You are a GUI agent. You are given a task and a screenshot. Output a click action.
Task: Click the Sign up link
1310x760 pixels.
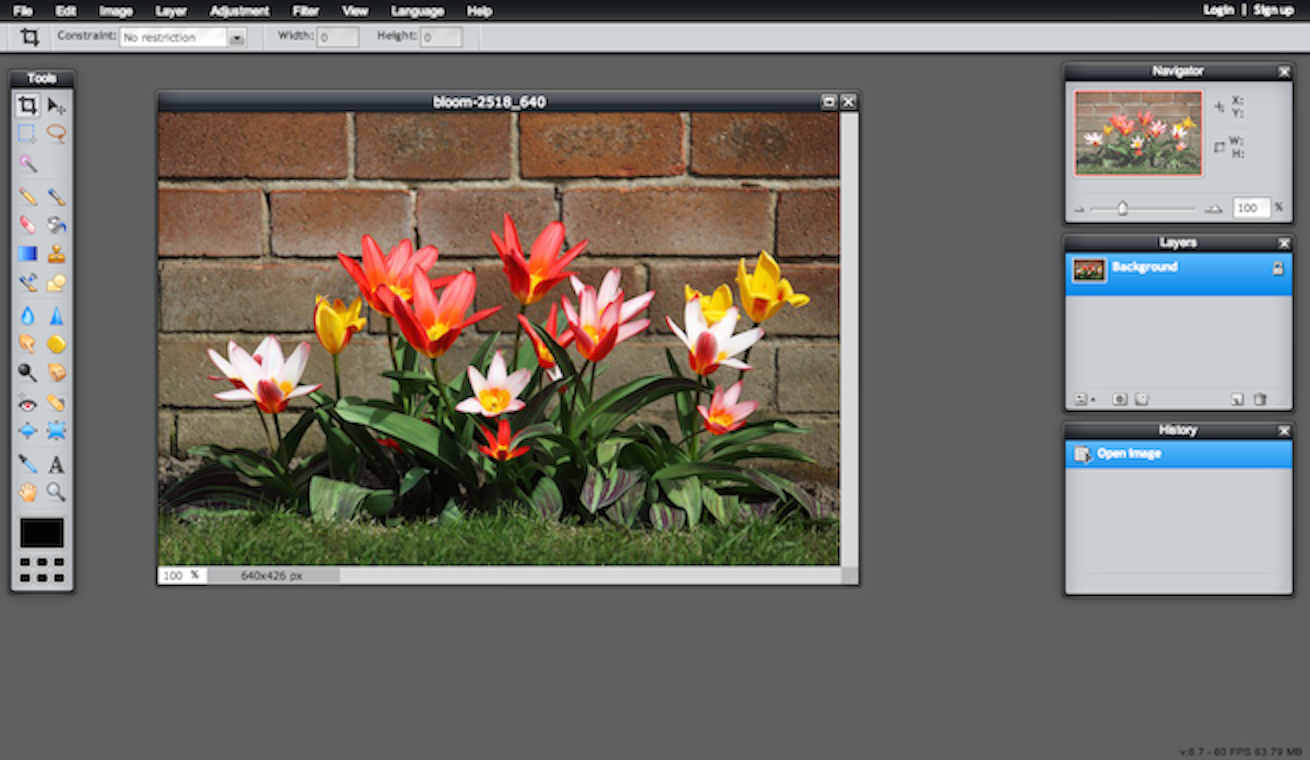pyautogui.click(x=1273, y=10)
